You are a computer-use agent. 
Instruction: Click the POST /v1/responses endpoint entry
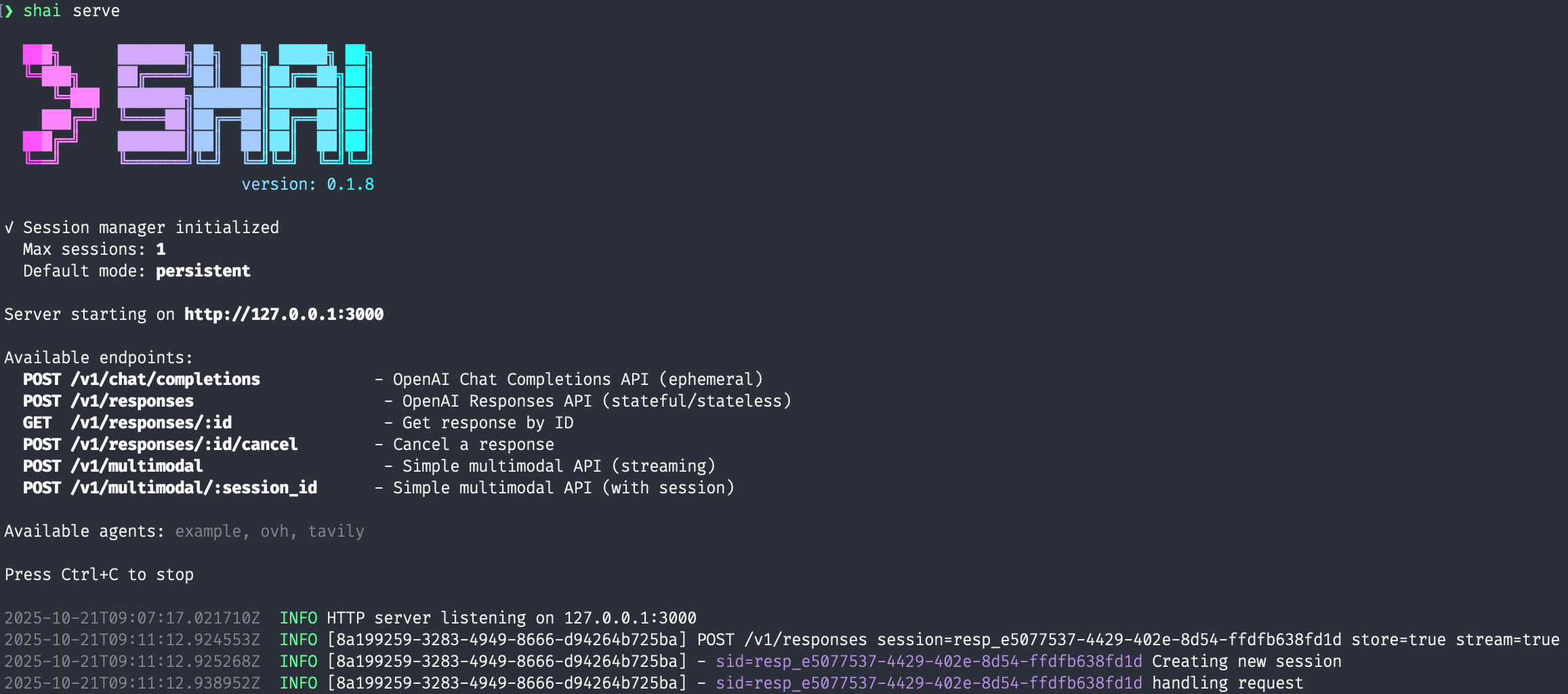[108, 401]
